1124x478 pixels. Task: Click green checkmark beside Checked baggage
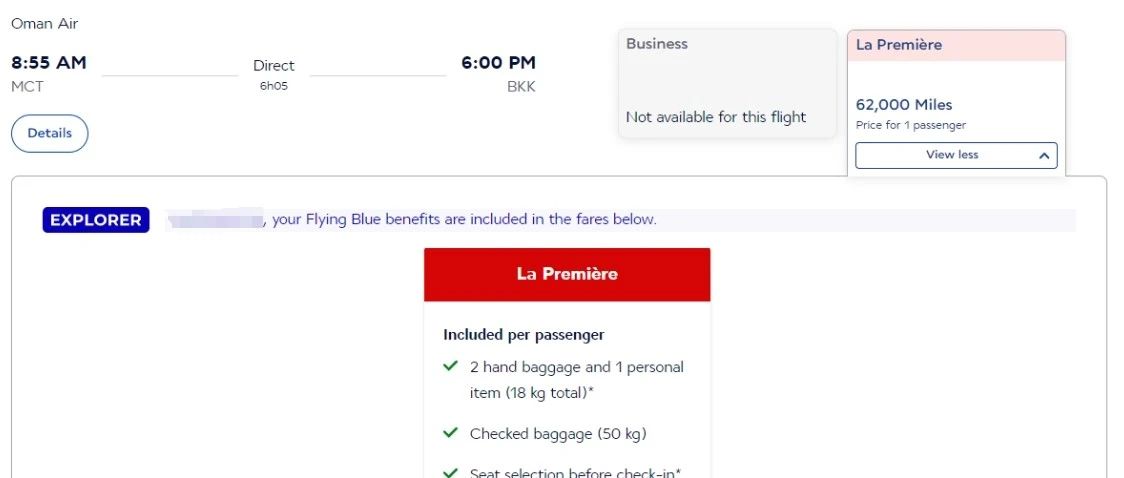pyautogui.click(x=451, y=434)
